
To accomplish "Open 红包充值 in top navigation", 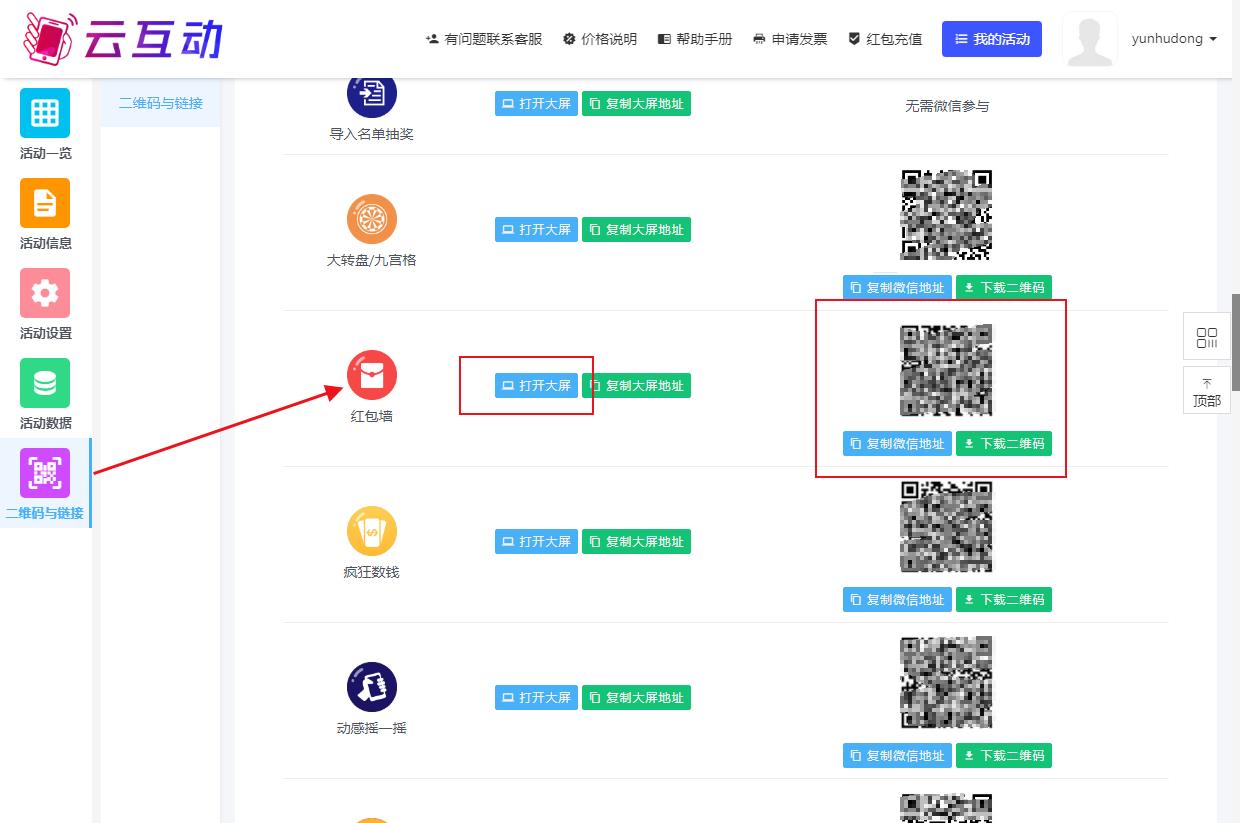I will click(x=885, y=39).
